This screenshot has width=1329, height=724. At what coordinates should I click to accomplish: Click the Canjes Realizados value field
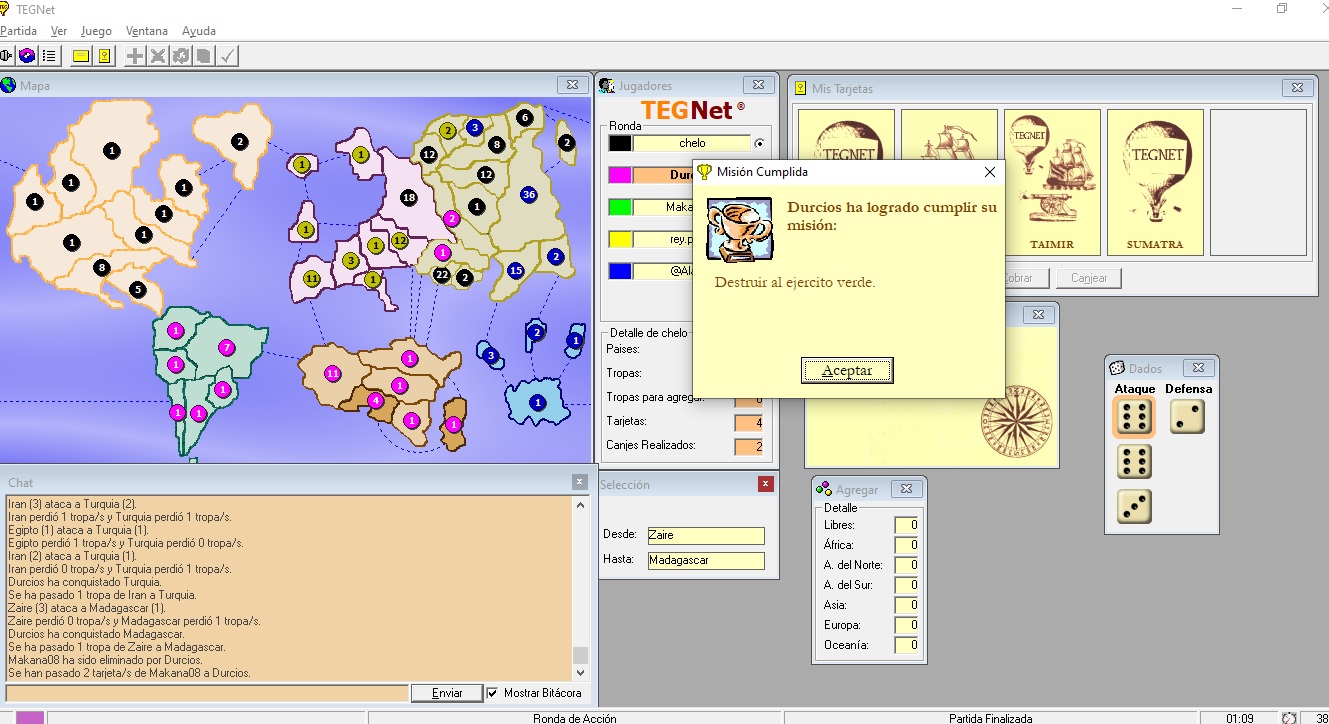(748, 446)
